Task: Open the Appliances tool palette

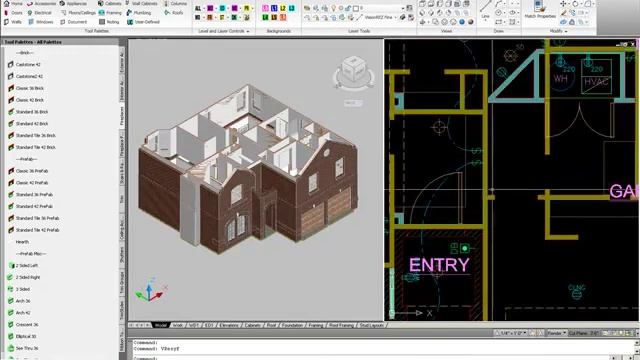Action: point(73,3)
